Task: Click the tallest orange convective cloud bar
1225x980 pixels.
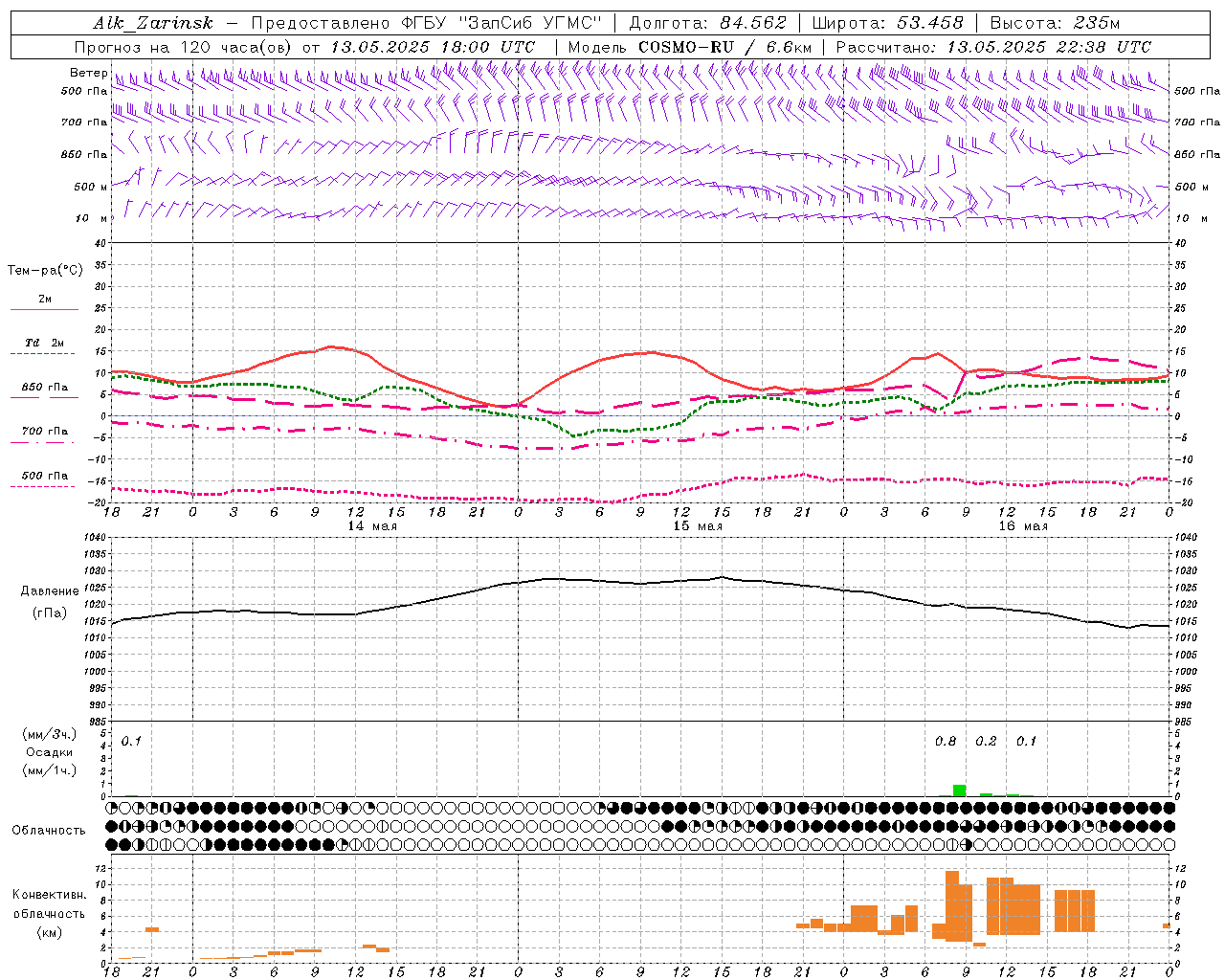Action: [952, 906]
